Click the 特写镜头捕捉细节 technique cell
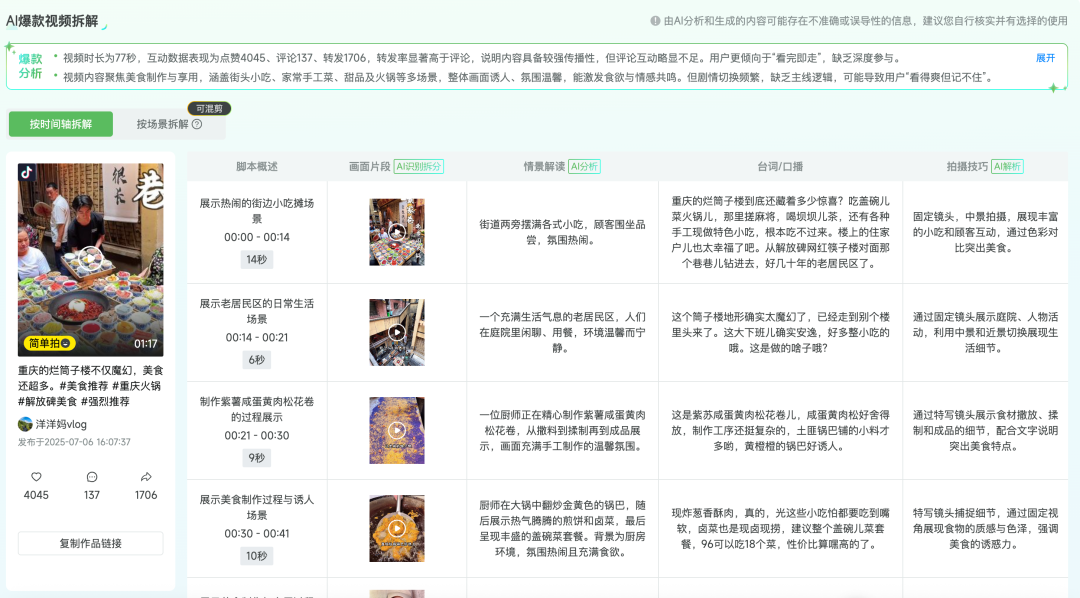1080x598 pixels. point(986,528)
